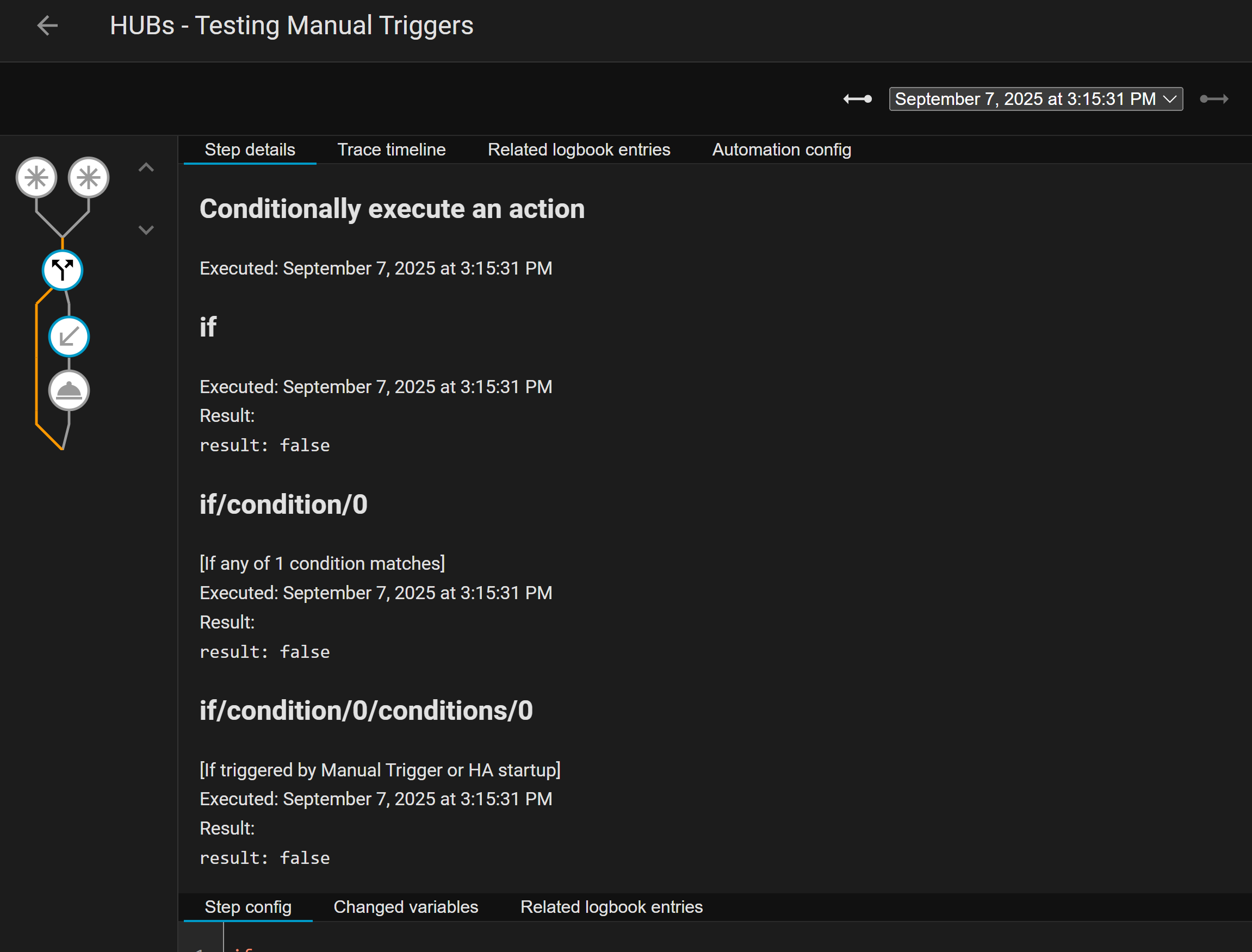Select the diagonal-arrow node in the graph

pos(69,337)
